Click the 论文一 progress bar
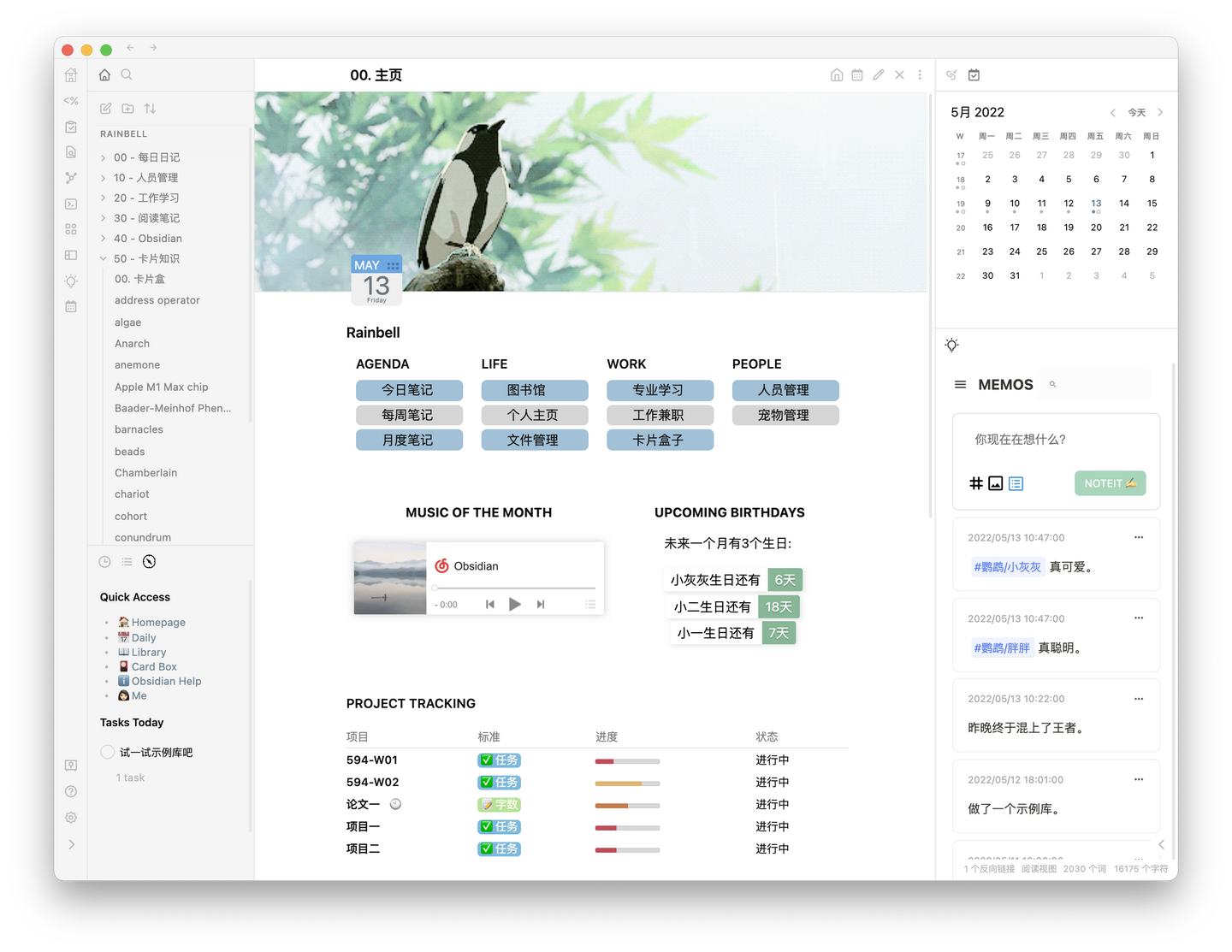The width and height of the screenshot is (1232, 952). point(627,805)
